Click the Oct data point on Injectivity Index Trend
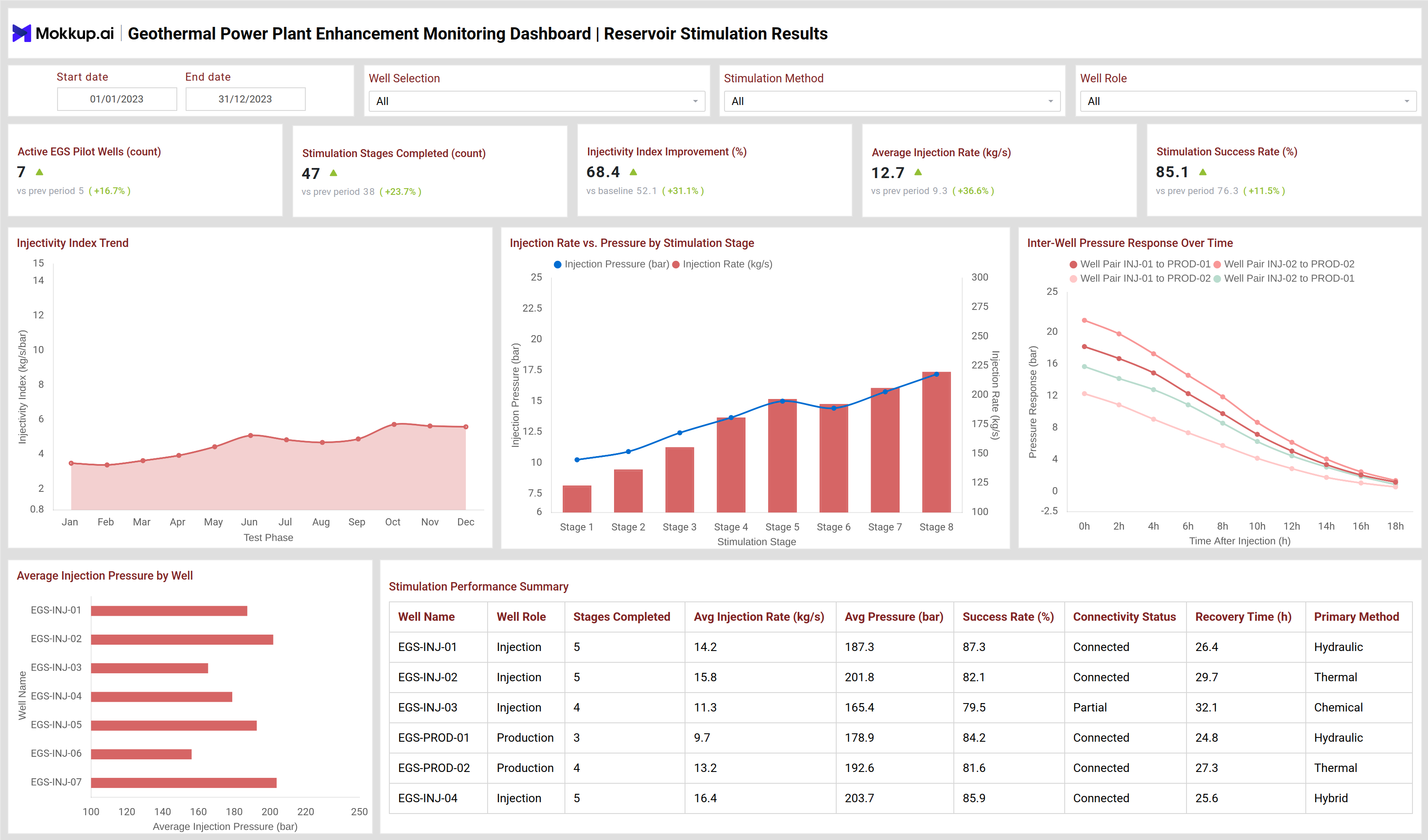The height and width of the screenshot is (840, 1428). coord(394,424)
